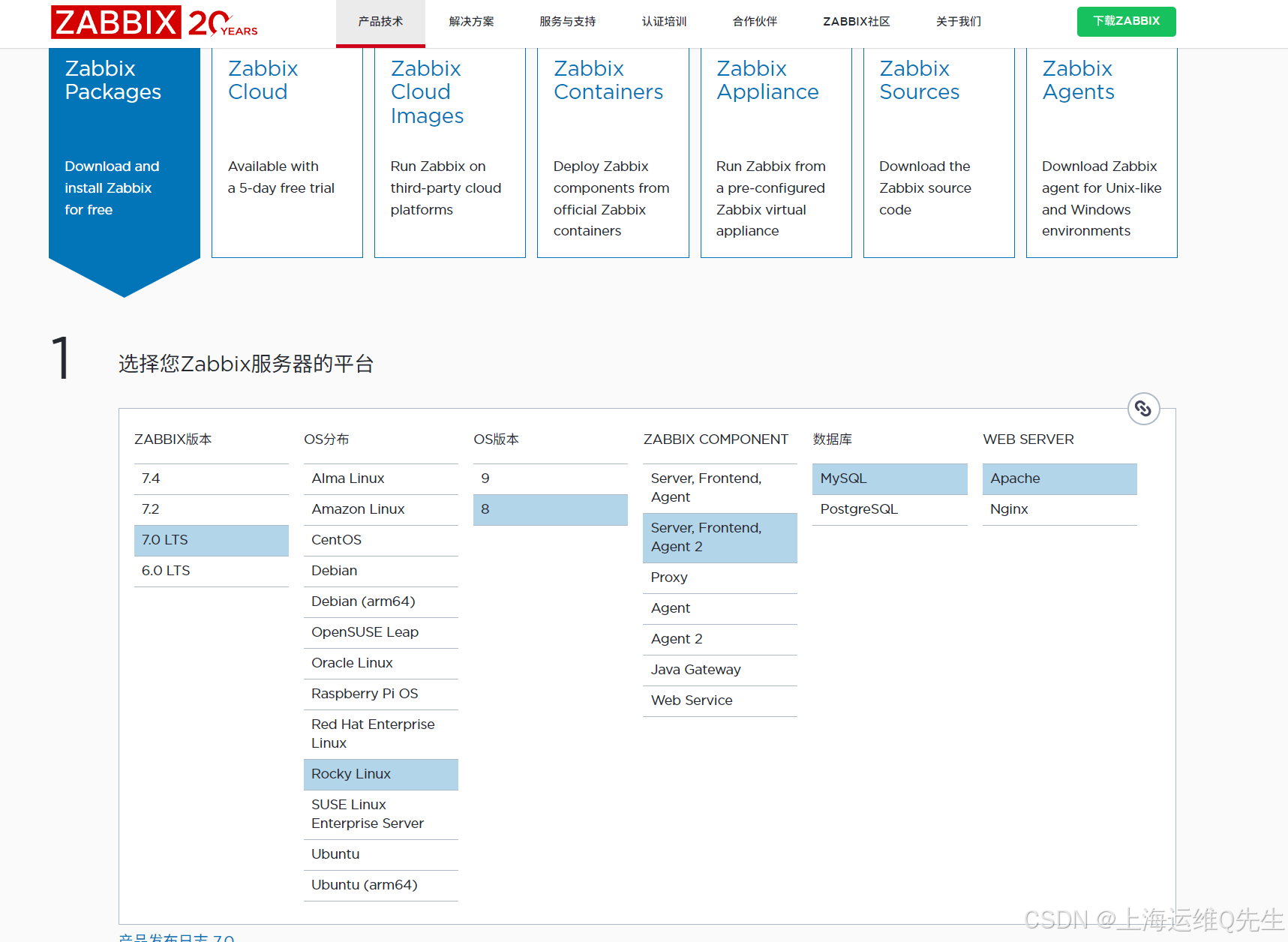Choose PostgreSQL database
Image resolution: width=1288 pixels, height=942 pixels.
point(890,509)
